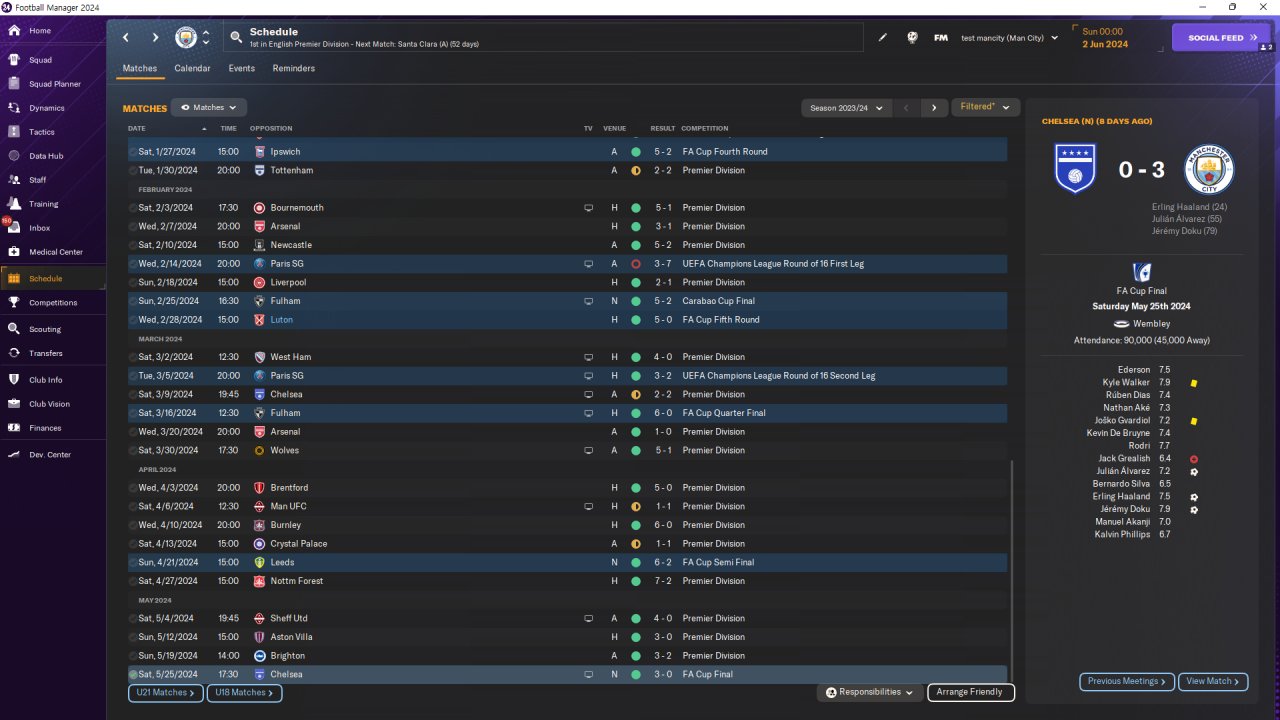Open the Luton team link
The width and height of the screenshot is (1280, 720).
pos(281,320)
